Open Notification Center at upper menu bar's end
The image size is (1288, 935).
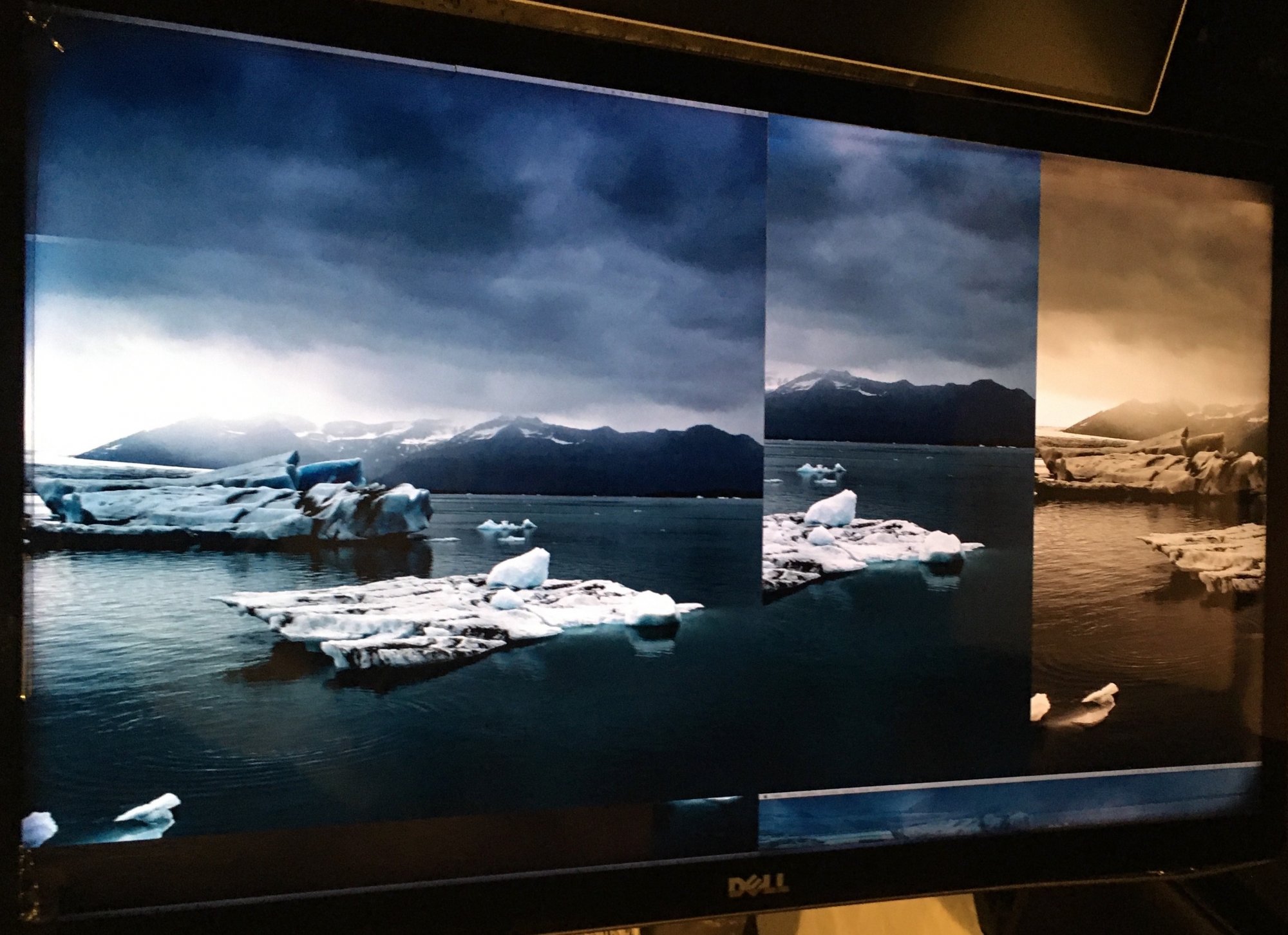click(761, 113)
